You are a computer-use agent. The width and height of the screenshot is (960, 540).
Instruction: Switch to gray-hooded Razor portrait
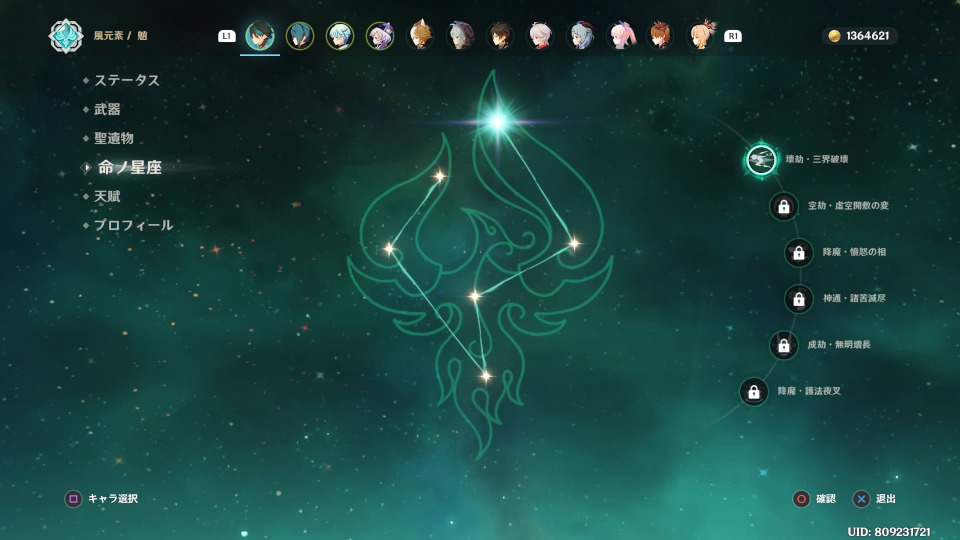click(x=460, y=36)
